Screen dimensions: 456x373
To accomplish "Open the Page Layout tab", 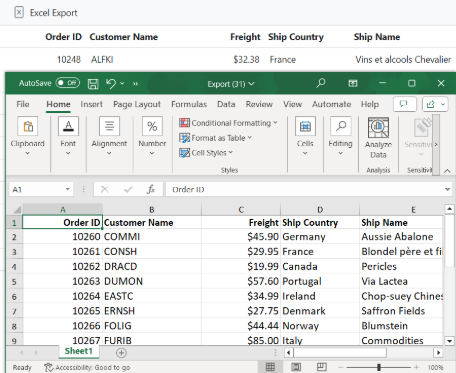I will (x=137, y=104).
